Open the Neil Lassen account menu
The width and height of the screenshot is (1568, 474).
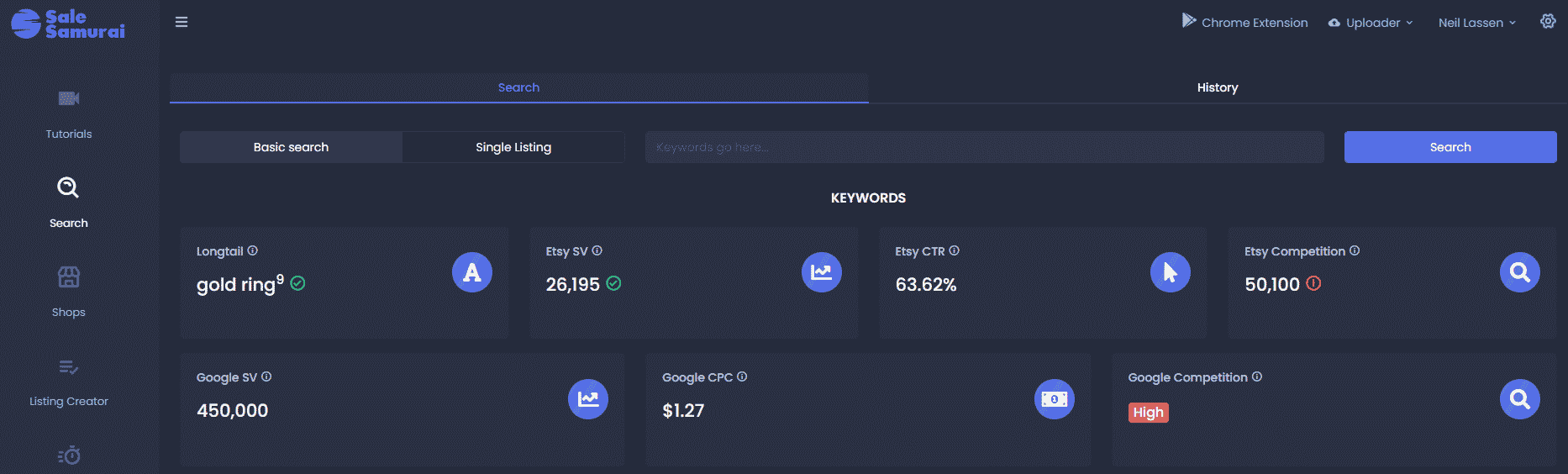(x=1477, y=23)
